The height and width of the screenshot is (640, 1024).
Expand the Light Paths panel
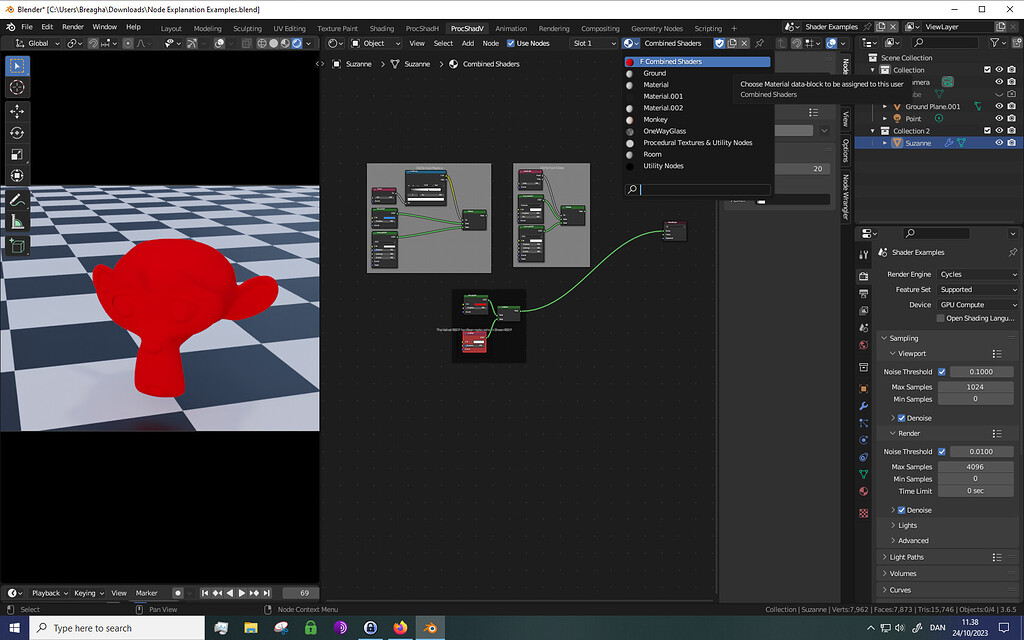(907, 557)
